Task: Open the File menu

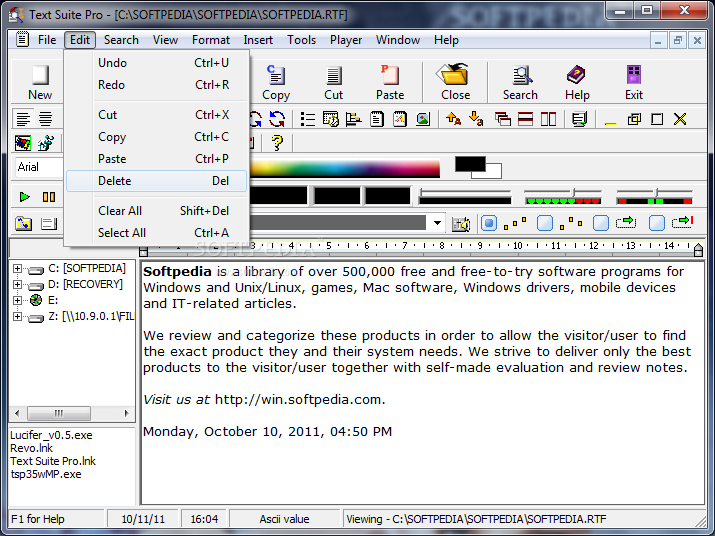Action: (47, 40)
